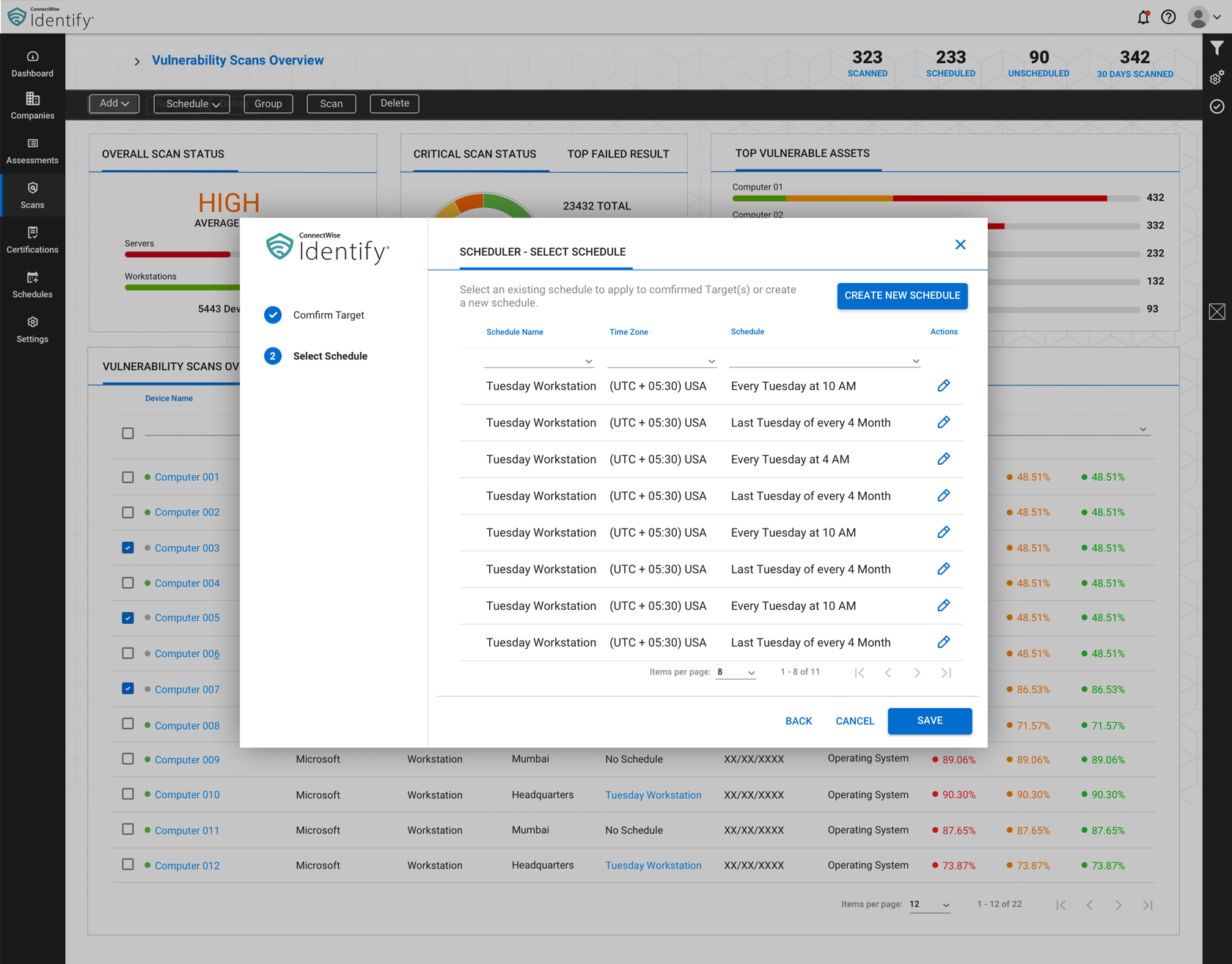
Task: Open Assessments in sidebar
Action: click(x=32, y=151)
